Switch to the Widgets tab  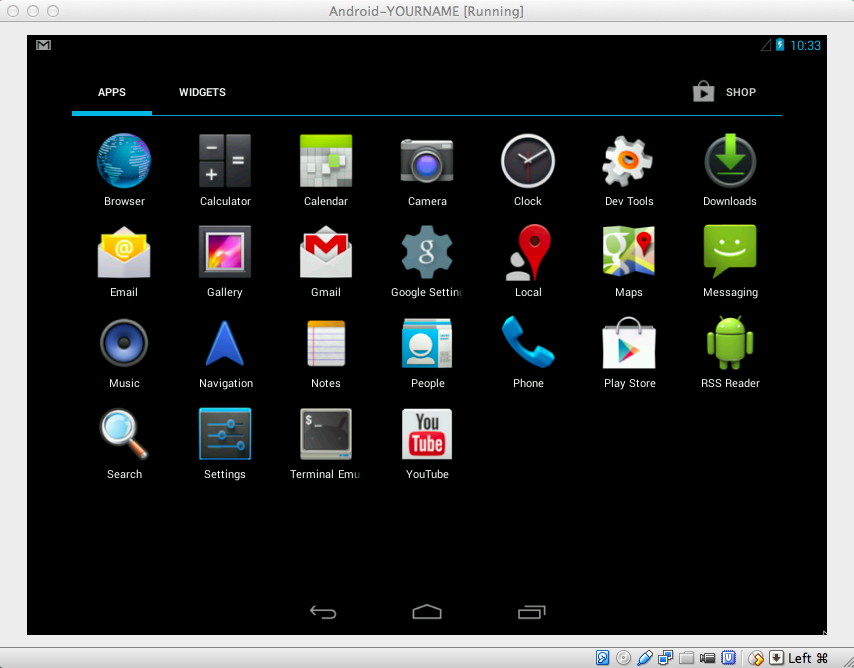pos(202,92)
